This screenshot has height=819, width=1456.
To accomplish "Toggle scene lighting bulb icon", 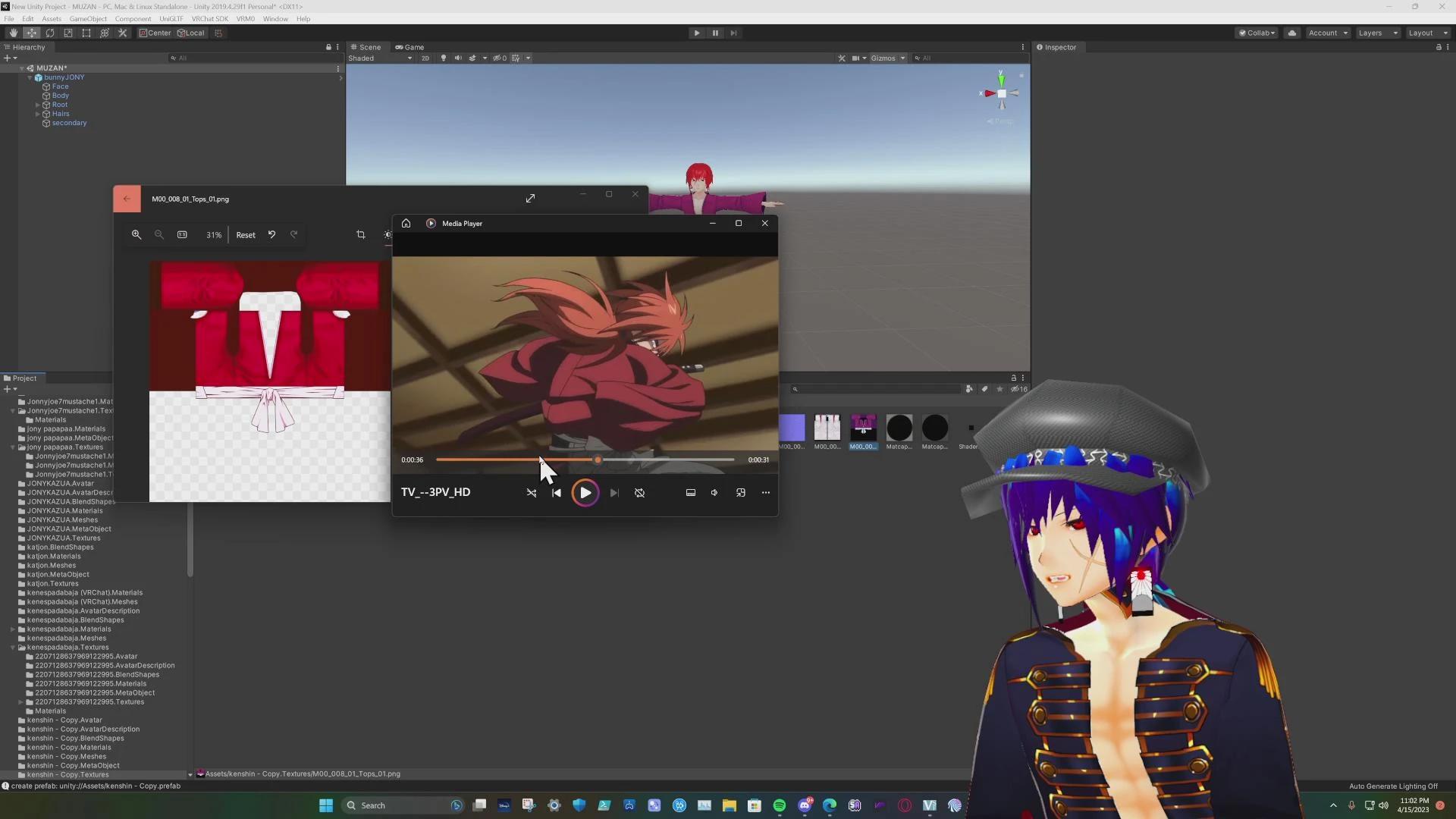I will pos(444,58).
